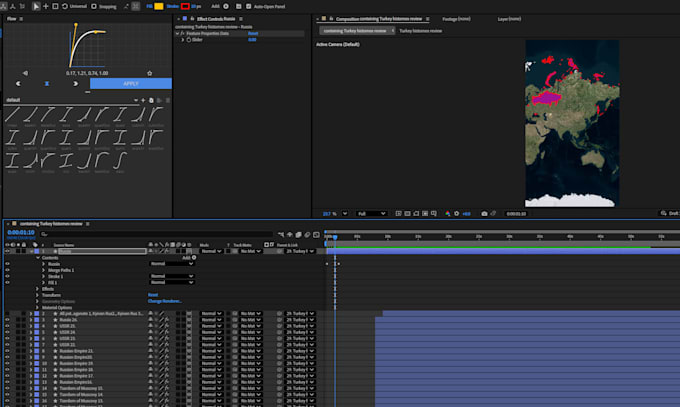
Task: Open Flow panel menu icon
Action: click(x=21, y=19)
